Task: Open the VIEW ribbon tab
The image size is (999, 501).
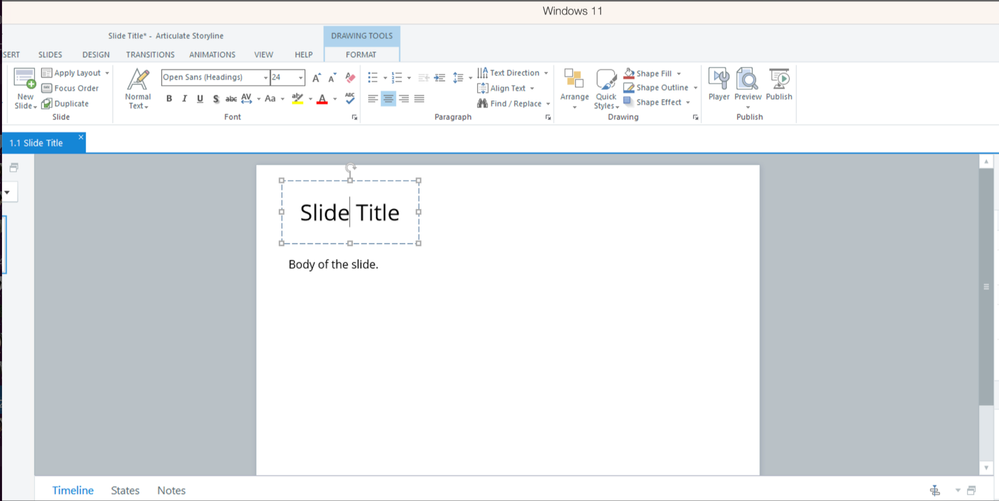Action: coord(264,55)
